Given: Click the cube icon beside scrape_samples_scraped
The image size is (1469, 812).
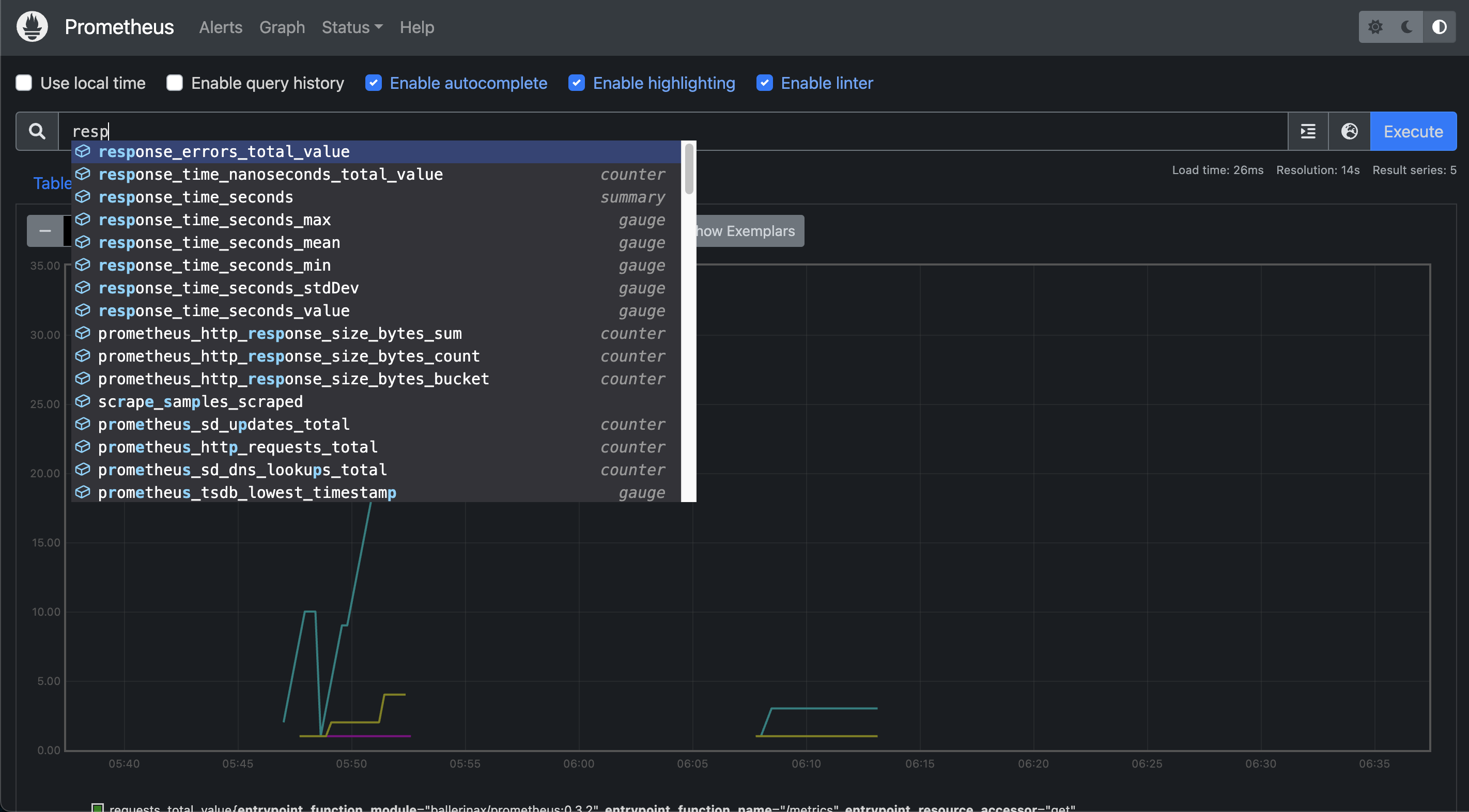Looking at the screenshot, I should click(x=83, y=401).
